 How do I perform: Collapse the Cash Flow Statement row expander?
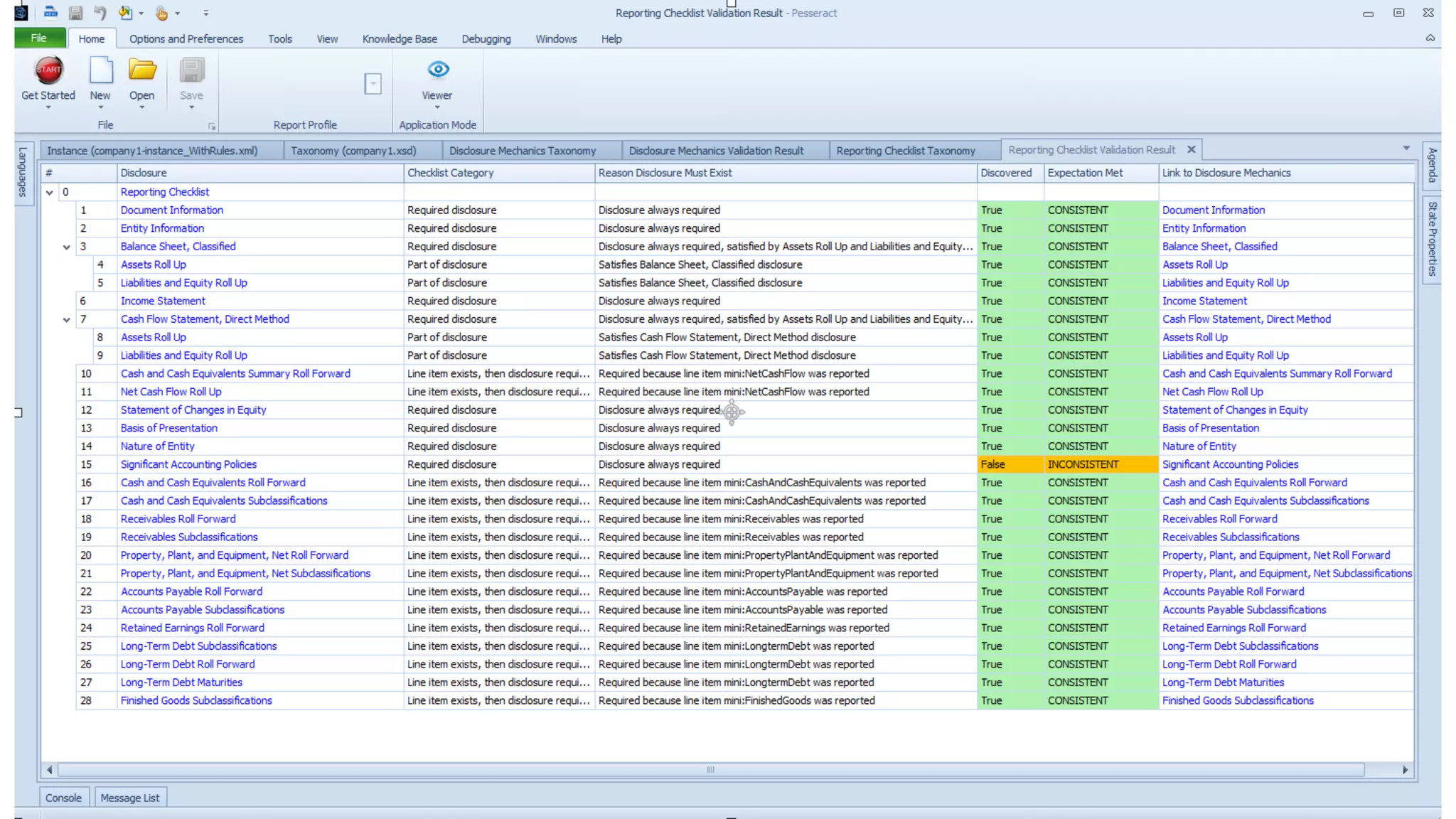(67, 320)
